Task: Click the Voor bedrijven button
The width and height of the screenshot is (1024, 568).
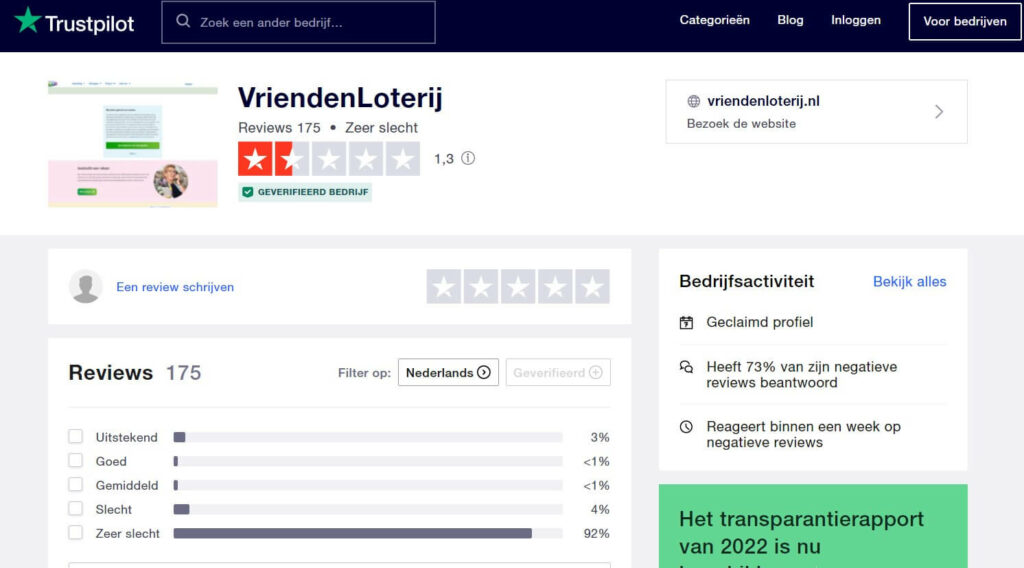Action: coord(965,22)
